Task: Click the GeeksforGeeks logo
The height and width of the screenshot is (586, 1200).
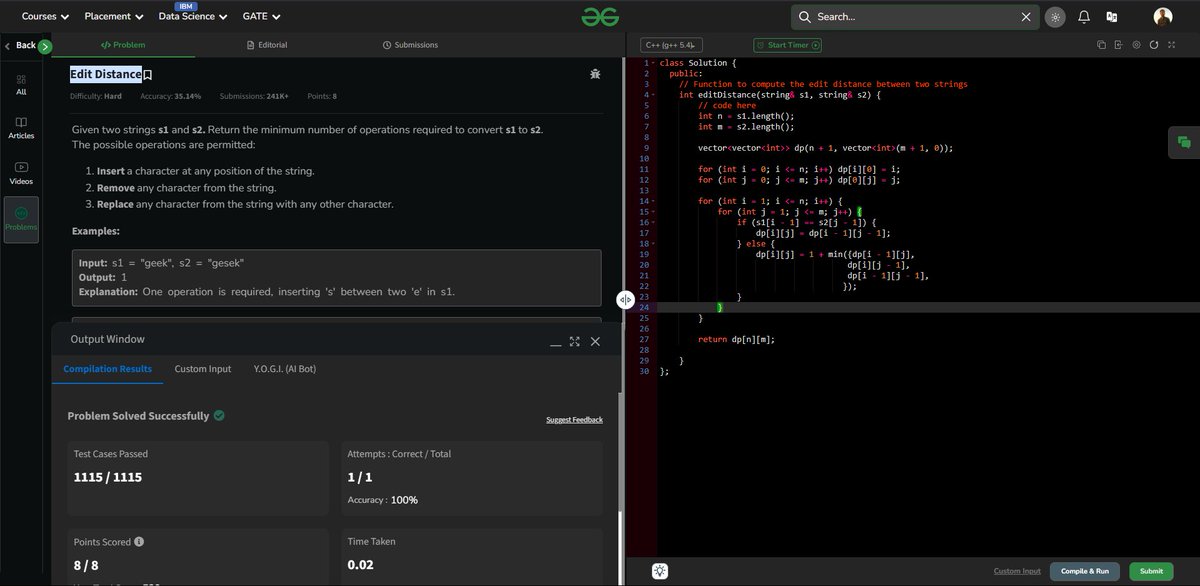Action: pos(600,17)
